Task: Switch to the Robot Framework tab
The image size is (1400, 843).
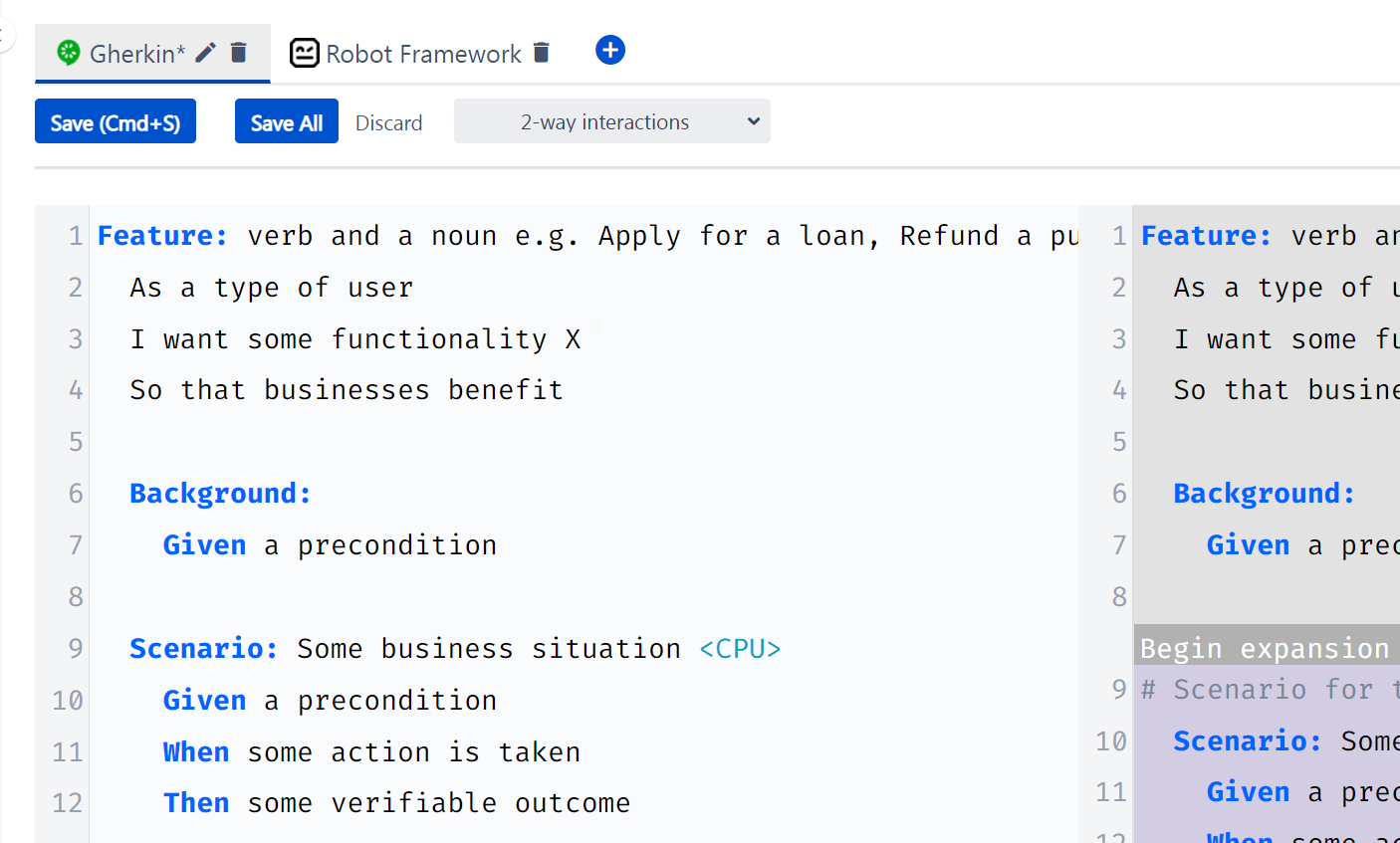Action: tap(423, 54)
